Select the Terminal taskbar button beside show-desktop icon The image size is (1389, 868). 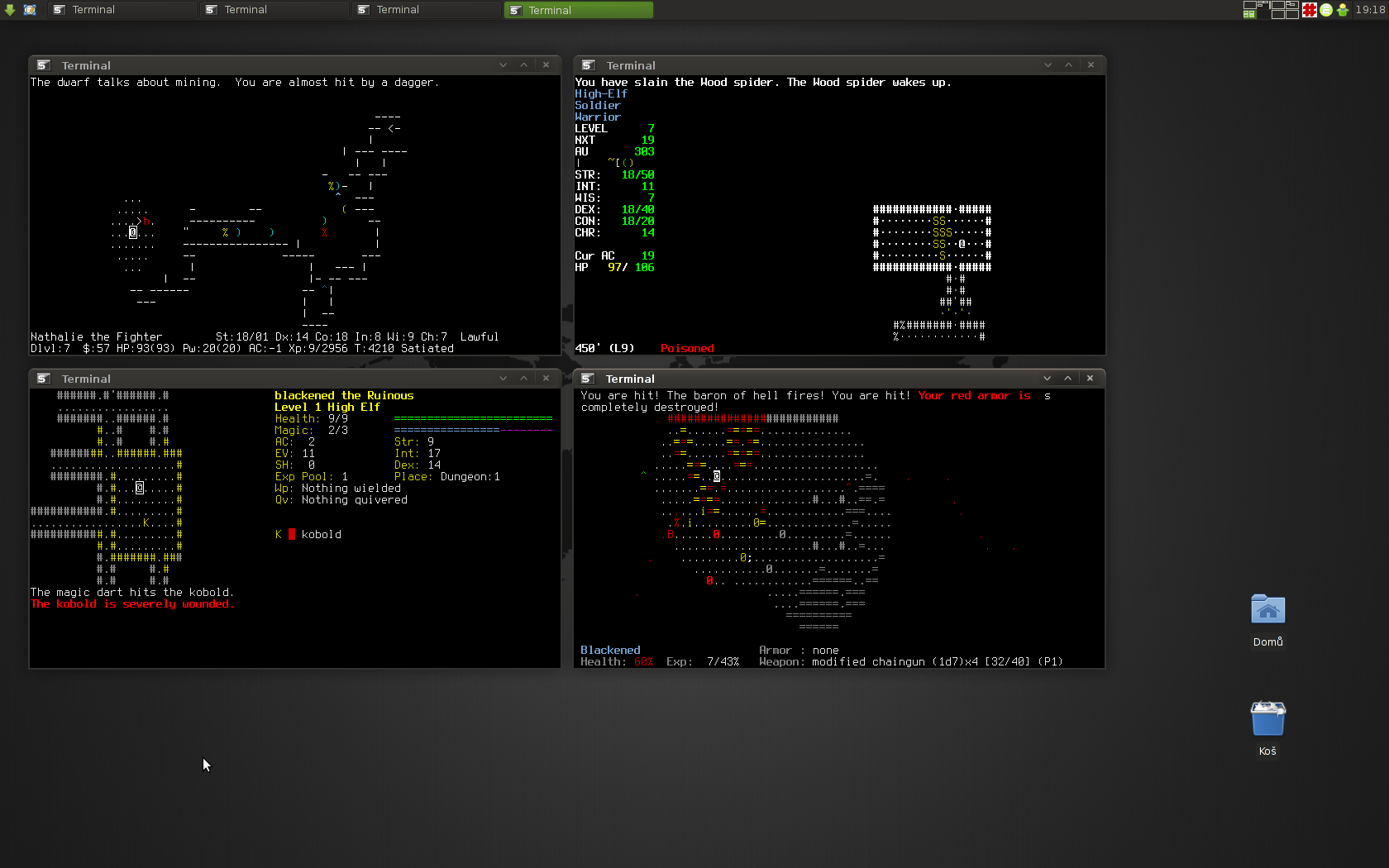pos(122,10)
